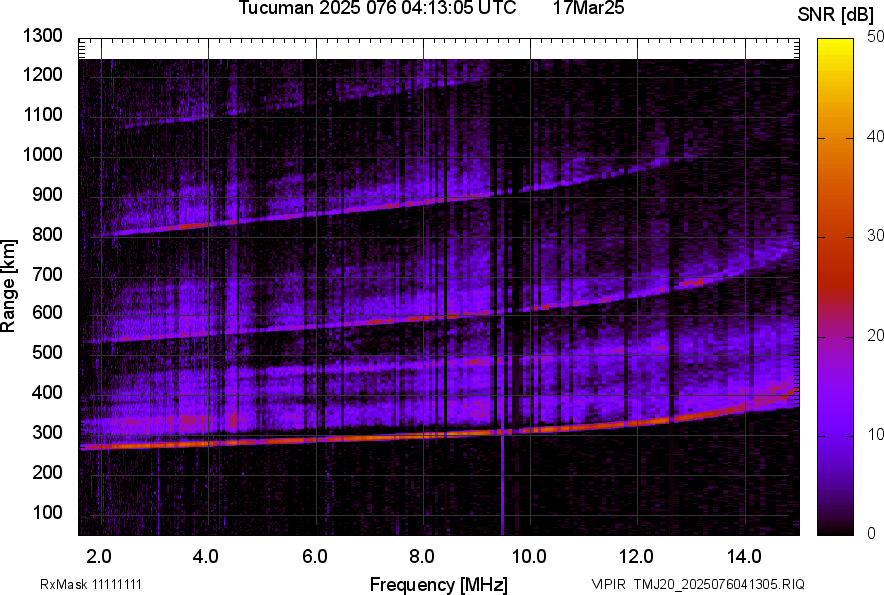Click range axis tick 600

point(47,312)
